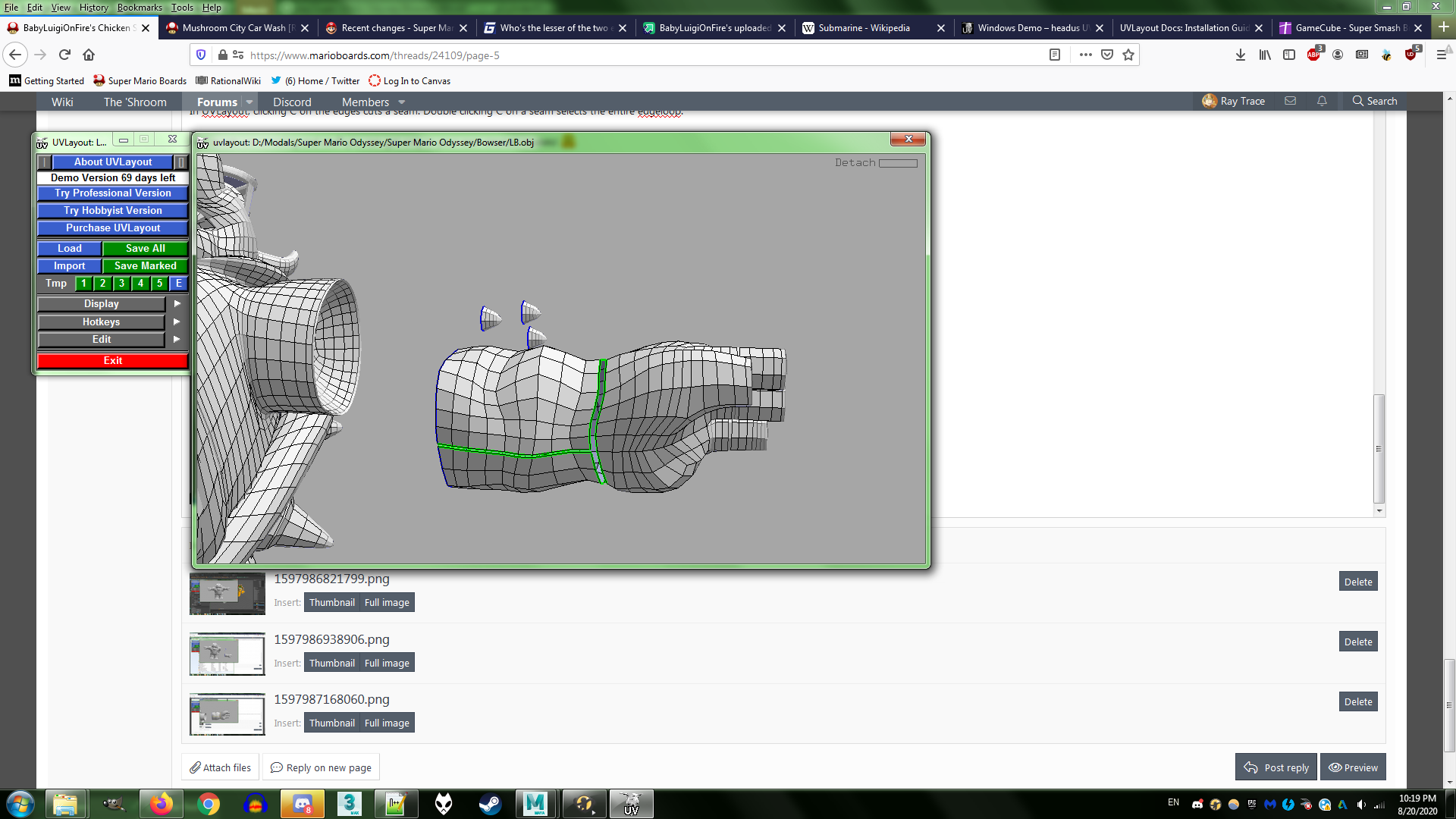Switch to Submarine - Wikipedia tab
Screen dimensions: 1456x819
(x=873, y=28)
